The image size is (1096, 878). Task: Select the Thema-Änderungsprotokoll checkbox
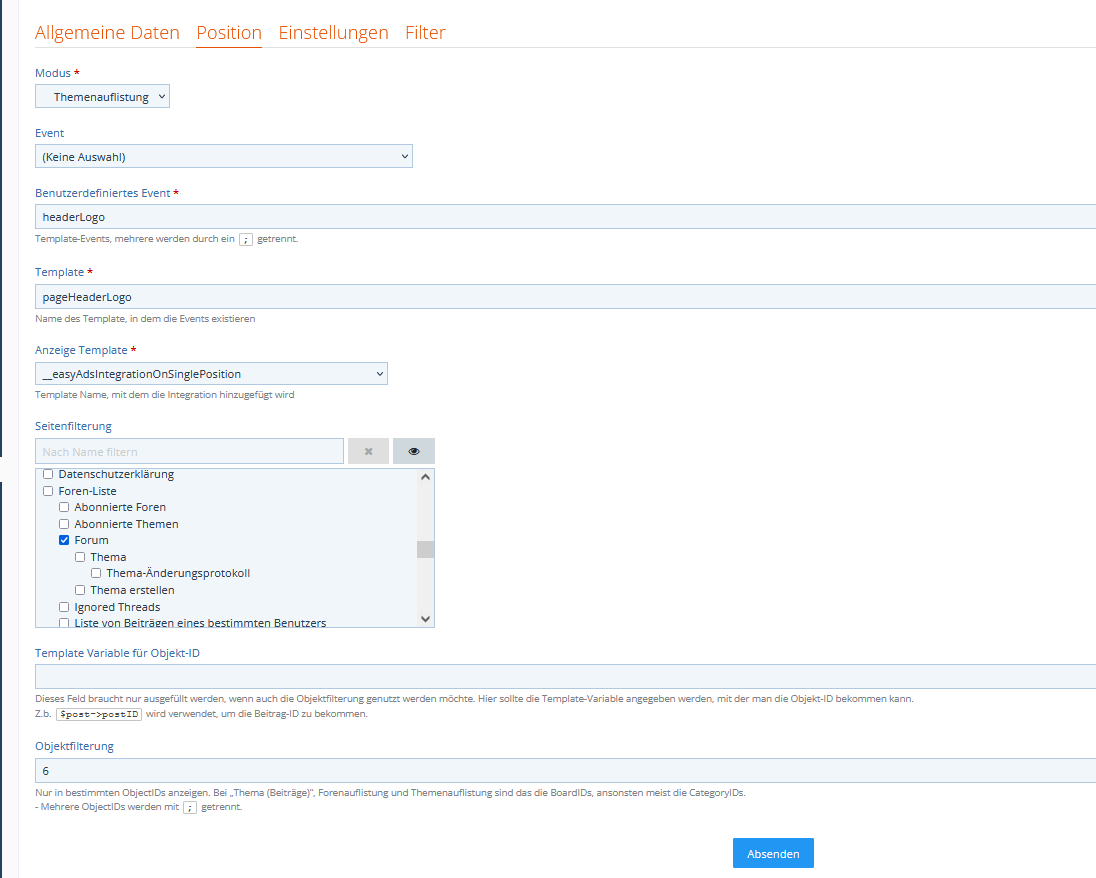pos(96,573)
